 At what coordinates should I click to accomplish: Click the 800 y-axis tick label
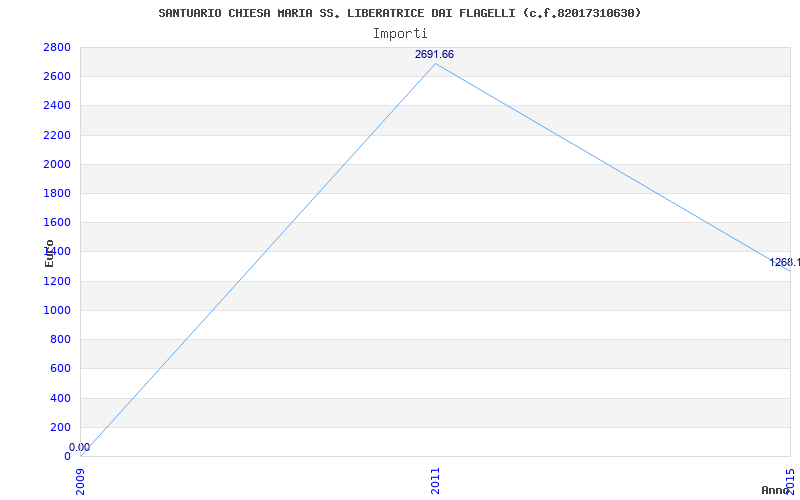pos(60,339)
